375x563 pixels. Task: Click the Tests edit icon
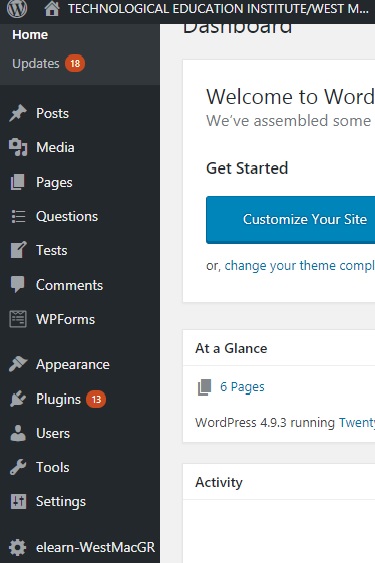(x=18, y=250)
